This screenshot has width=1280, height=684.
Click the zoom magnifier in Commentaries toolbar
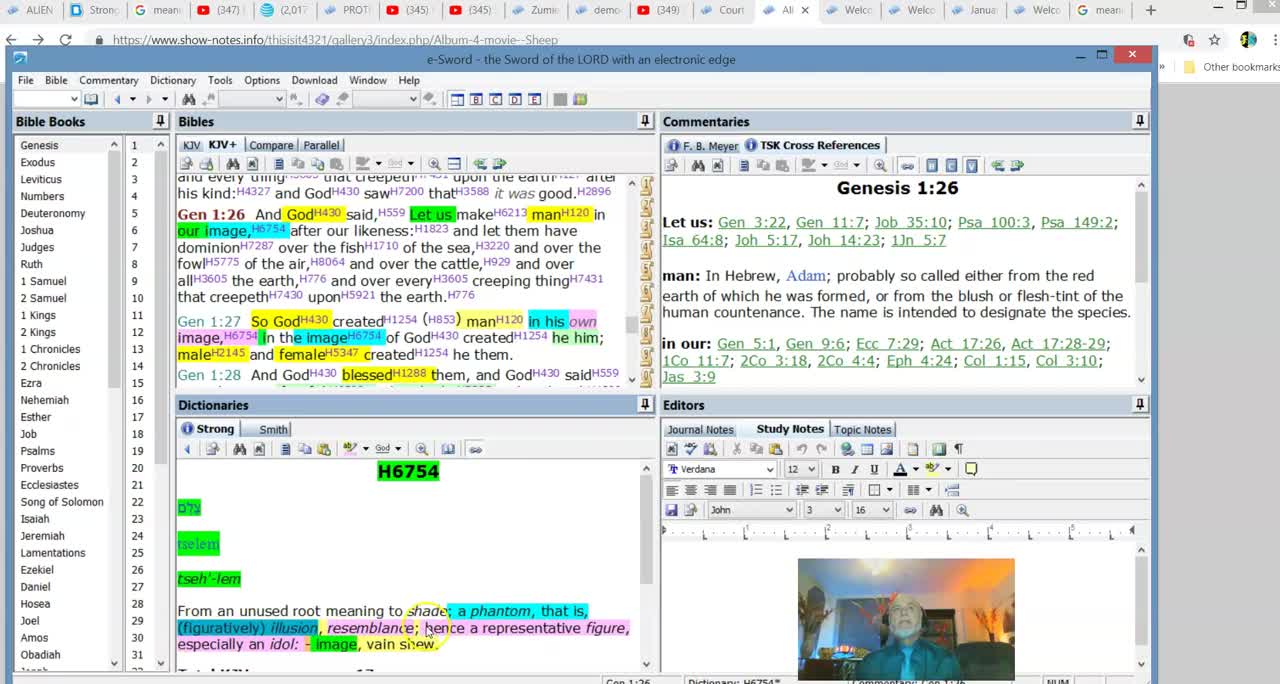click(x=880, y=165)
